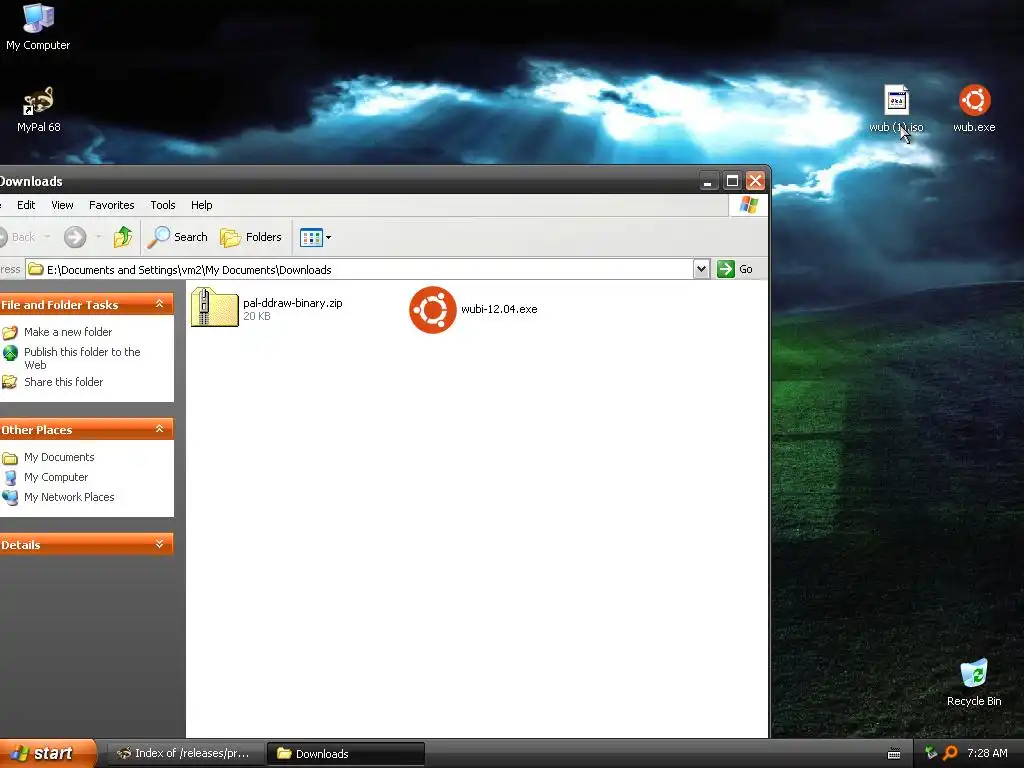Screen dimensions: 1024x768
Task: Open the Help menu
Action: [x=202, y=205]
